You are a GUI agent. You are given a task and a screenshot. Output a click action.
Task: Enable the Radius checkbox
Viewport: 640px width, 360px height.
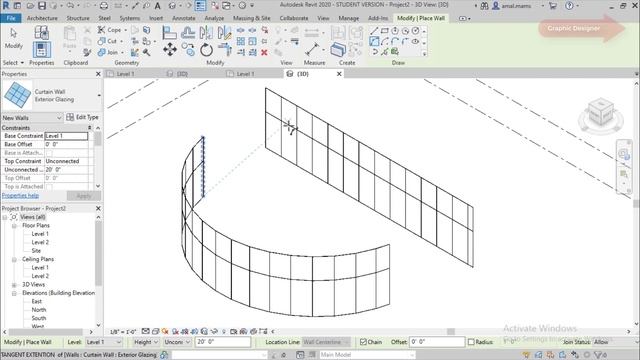click(x=471, y=342)
